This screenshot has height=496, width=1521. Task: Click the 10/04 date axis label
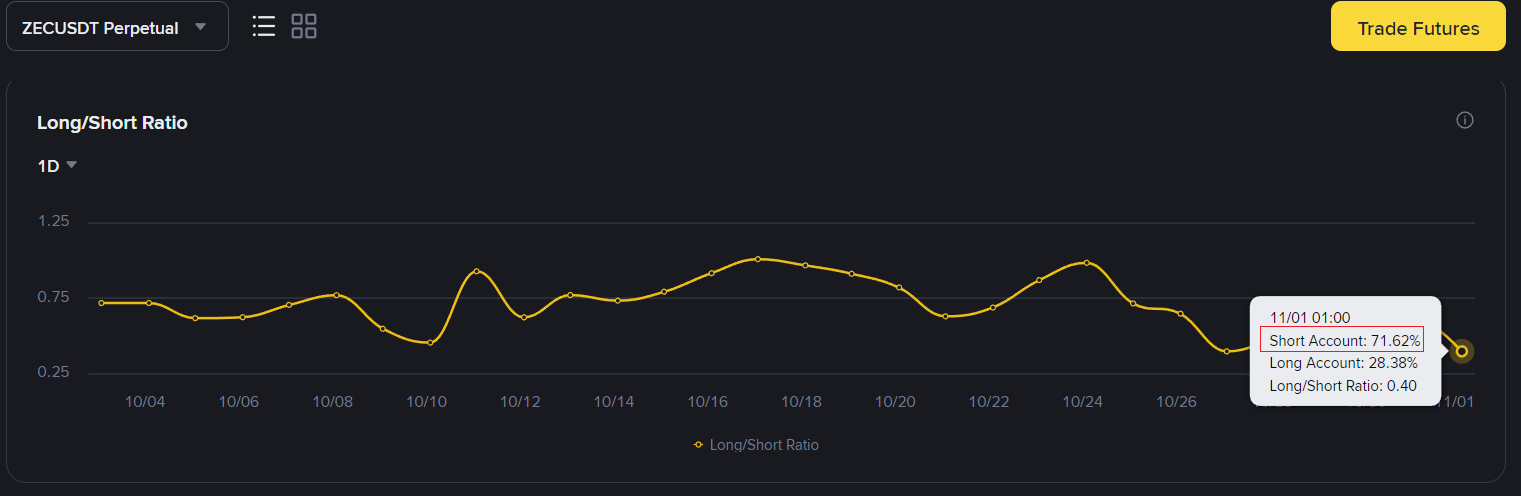click(x=145, y=402)
